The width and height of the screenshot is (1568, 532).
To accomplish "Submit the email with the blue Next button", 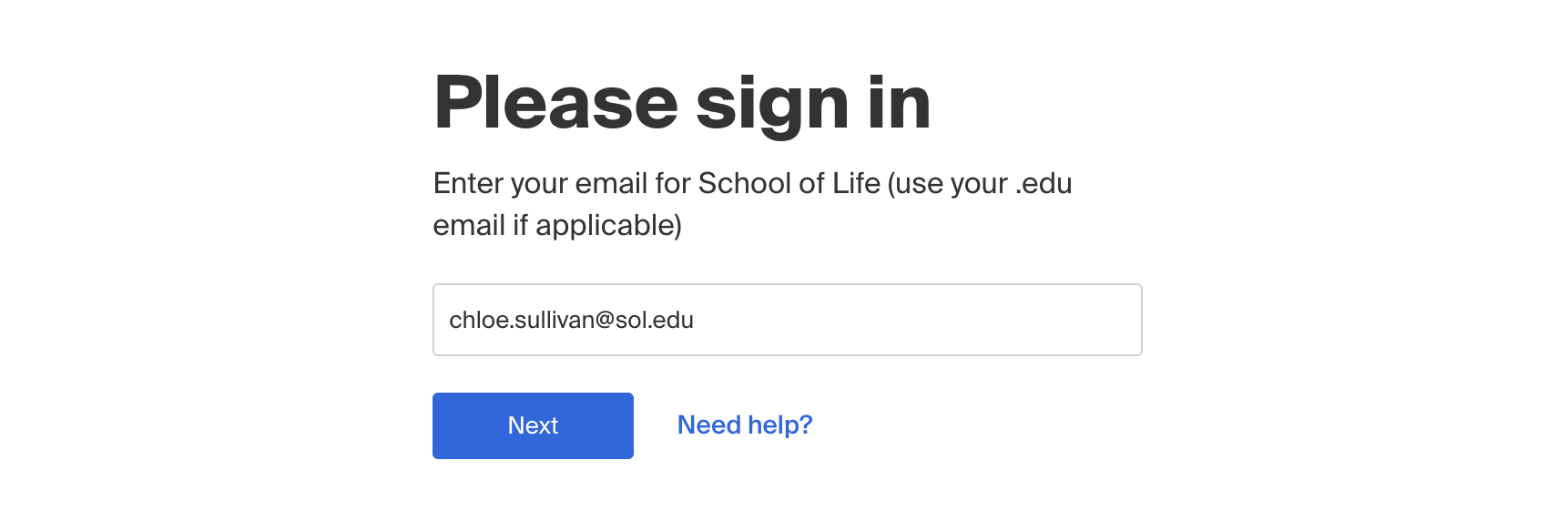I will pyautogui.click(x=533, y=425).
